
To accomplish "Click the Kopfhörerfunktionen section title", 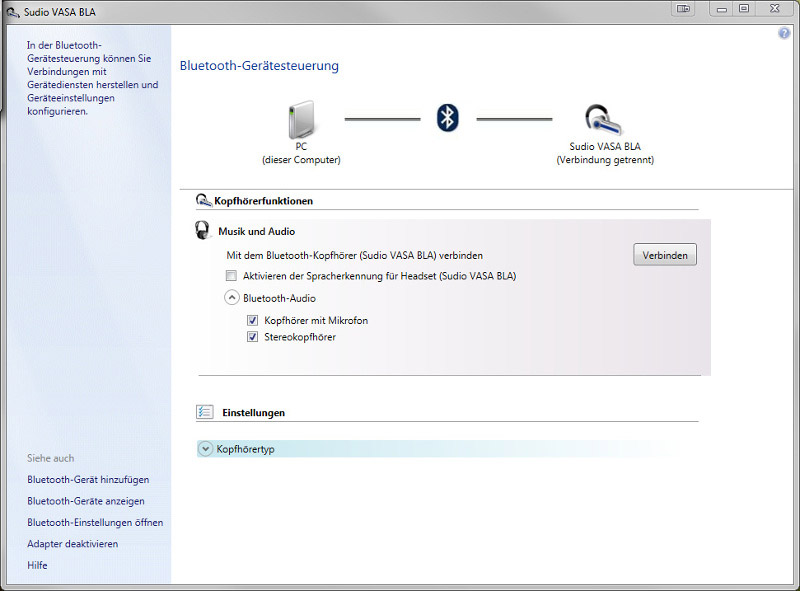I will pos(263,201).
